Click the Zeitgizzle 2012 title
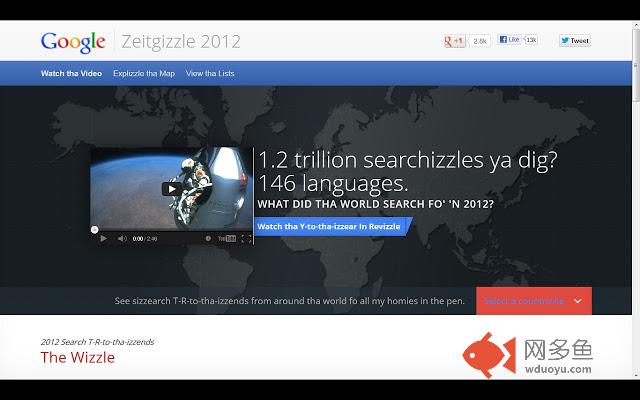The image size is (640, 400). pos(181,42)
